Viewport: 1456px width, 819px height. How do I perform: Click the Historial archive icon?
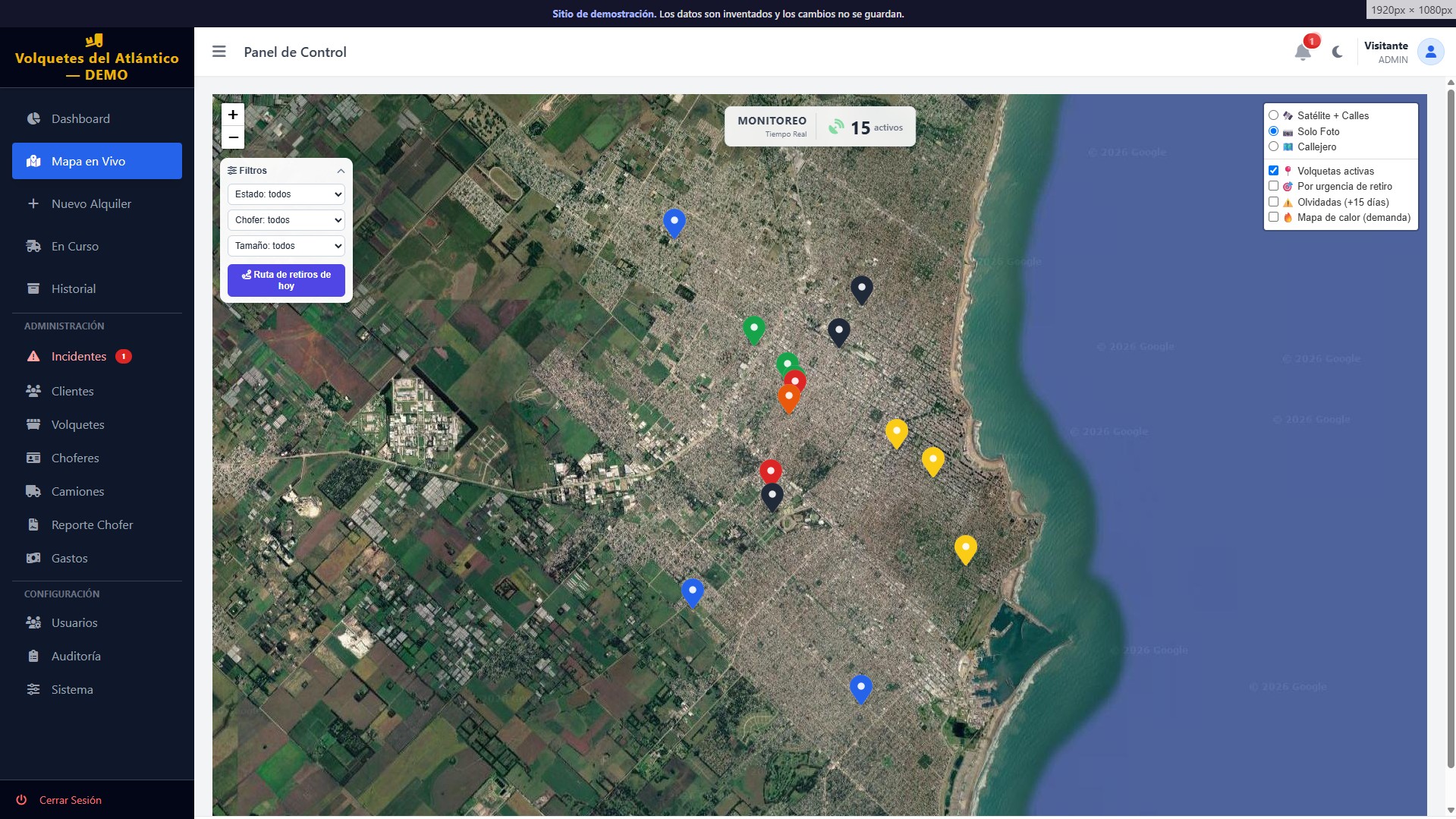coord(33,288)
